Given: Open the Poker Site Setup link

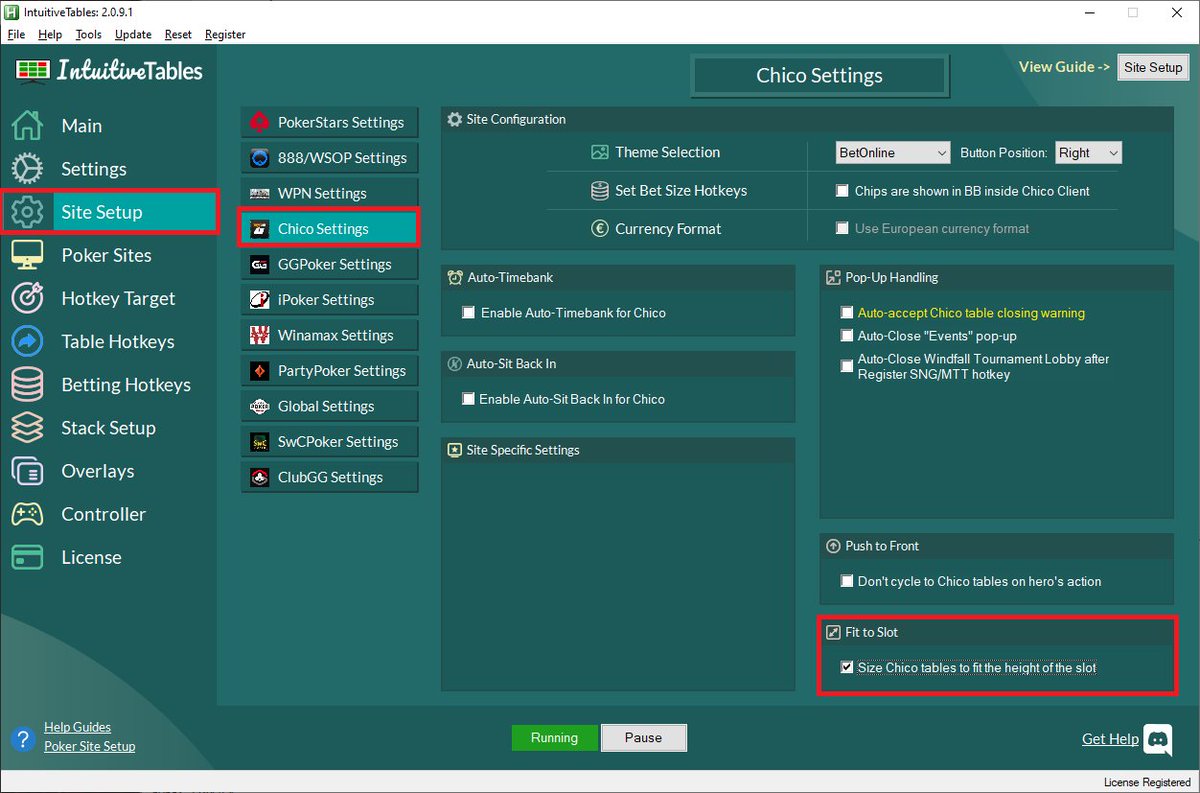Looking at the screenshot, I should (x=89, y=746).
